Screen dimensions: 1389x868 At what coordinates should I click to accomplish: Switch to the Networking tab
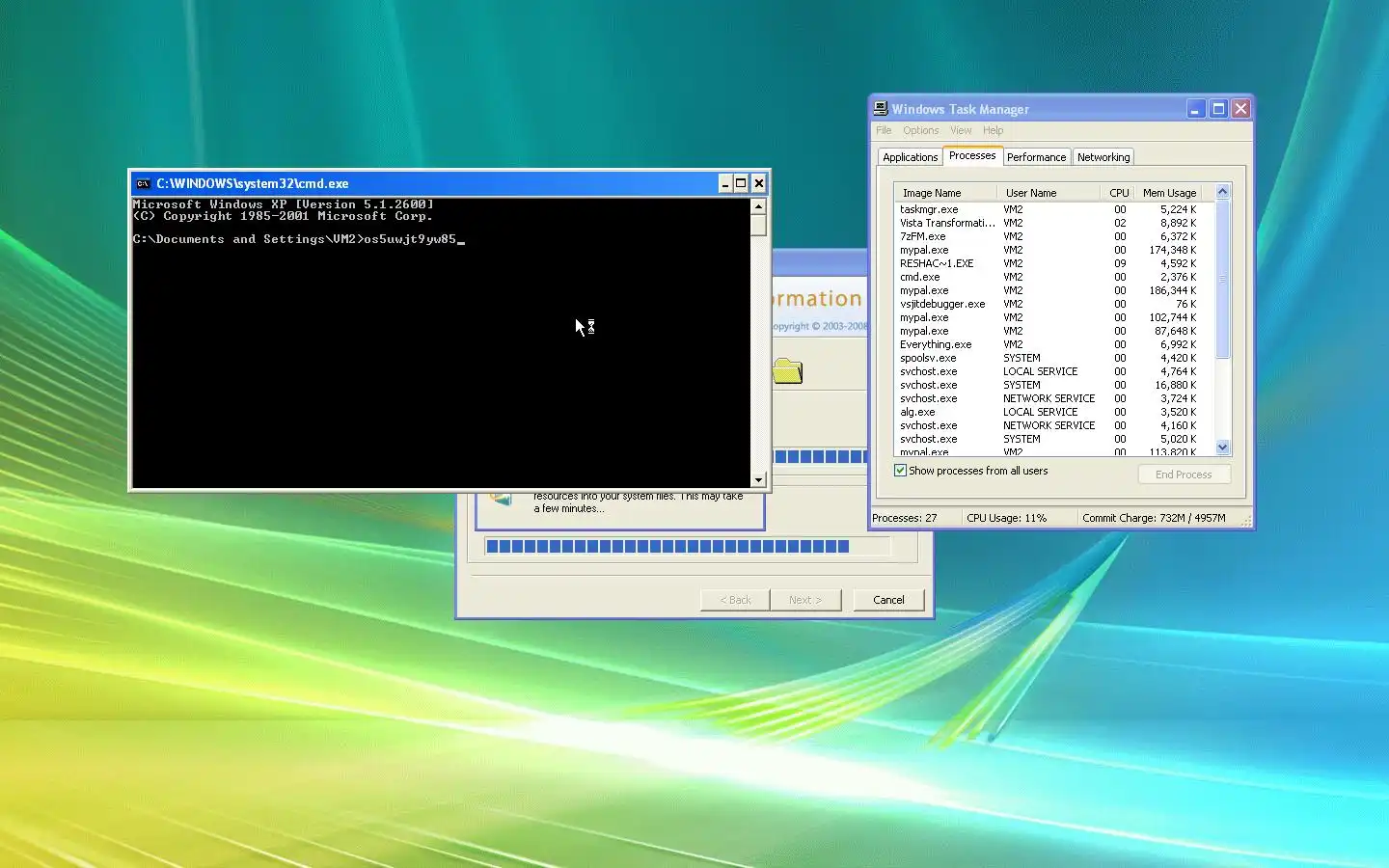coord(1103,157)
